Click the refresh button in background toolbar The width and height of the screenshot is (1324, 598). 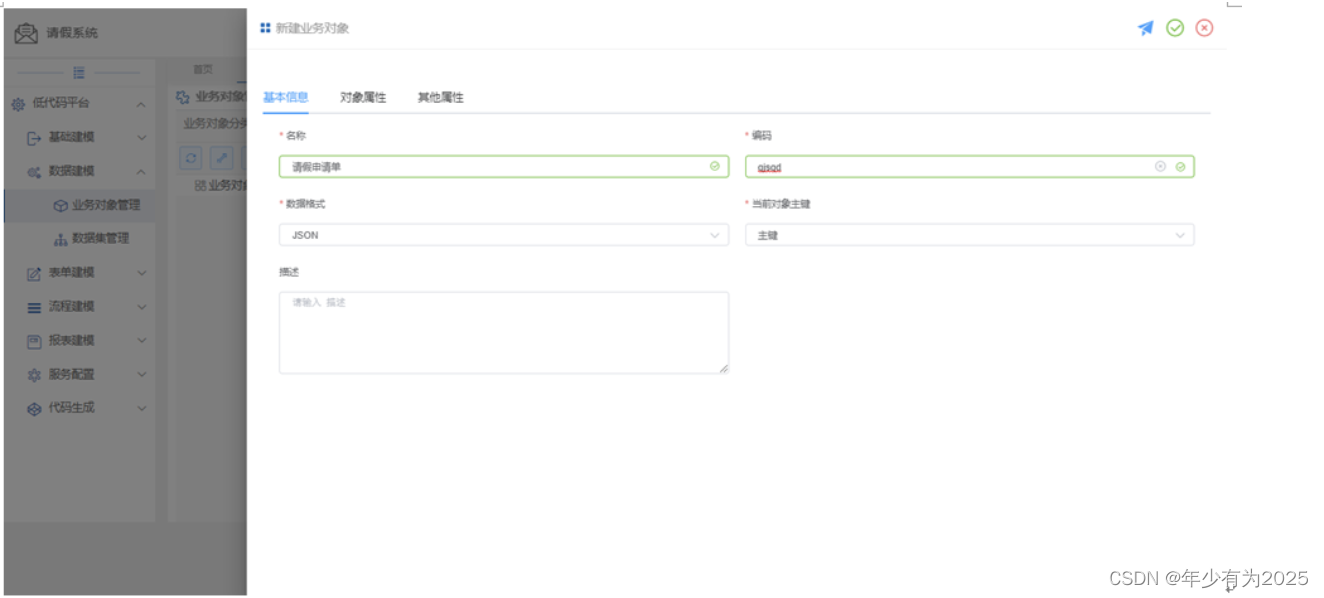pos(192,158)
